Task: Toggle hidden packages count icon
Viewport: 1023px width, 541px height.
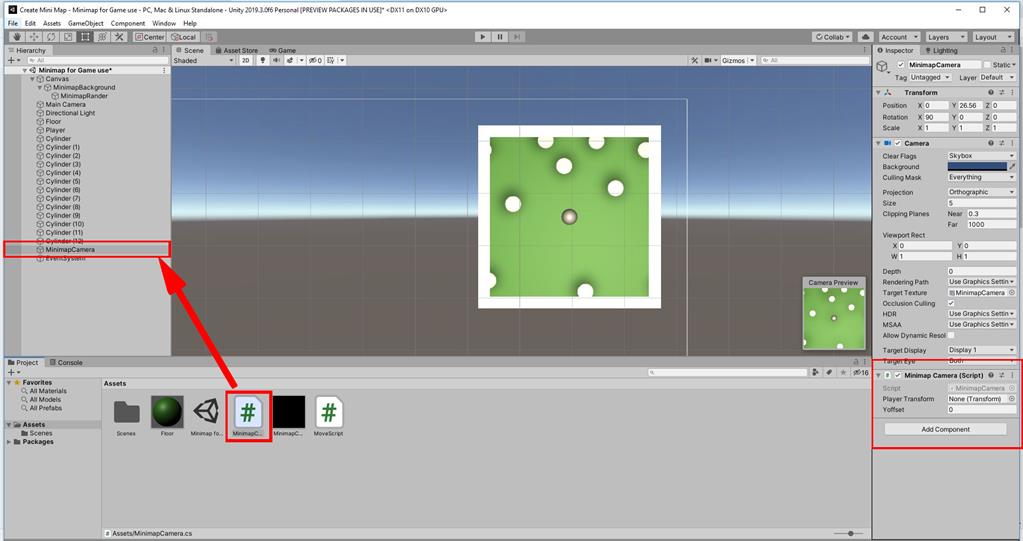Action: pyautogui.click(x=861, y=373)
